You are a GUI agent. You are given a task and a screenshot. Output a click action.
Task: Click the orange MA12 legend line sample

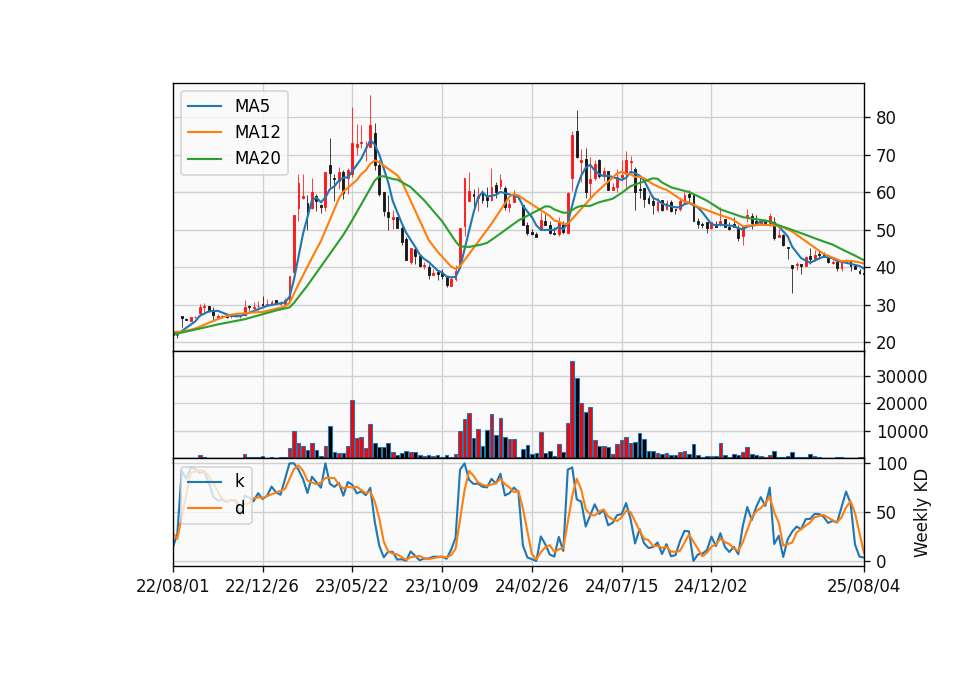[x=204, y=132]
